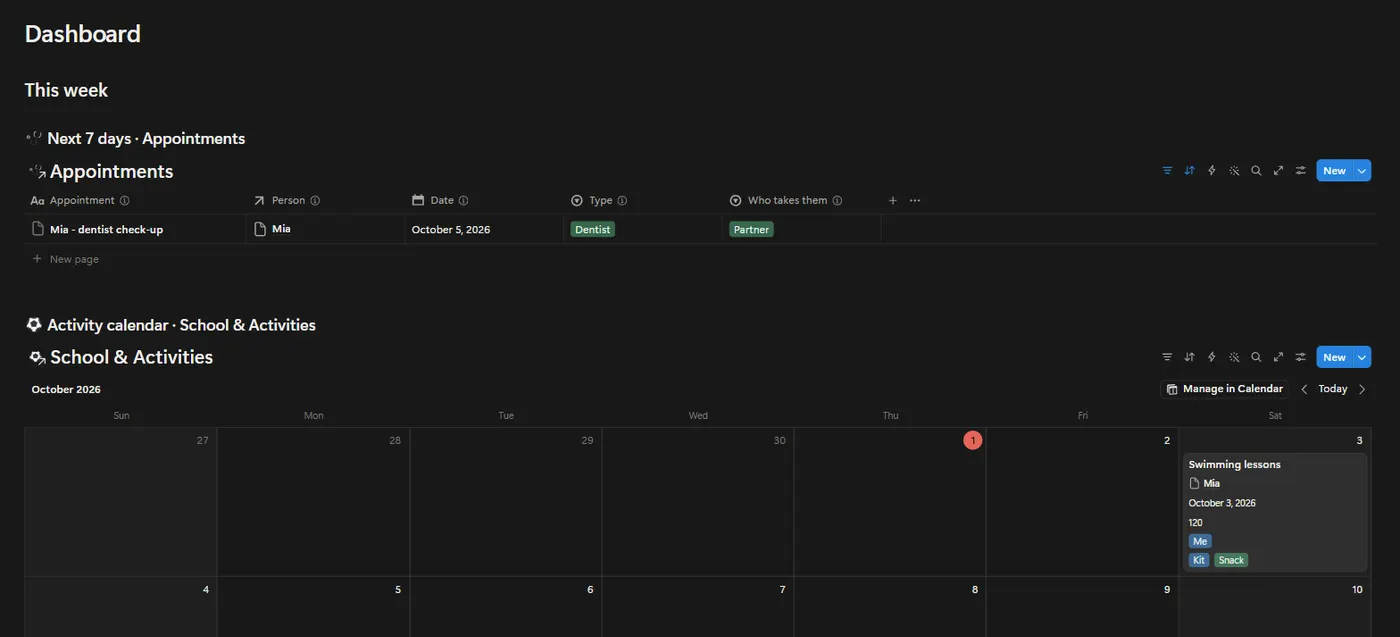Click School & Activities open-full-page arrows icon
This screenshot has height=637, width=1400.
[x=1278, y=357]
